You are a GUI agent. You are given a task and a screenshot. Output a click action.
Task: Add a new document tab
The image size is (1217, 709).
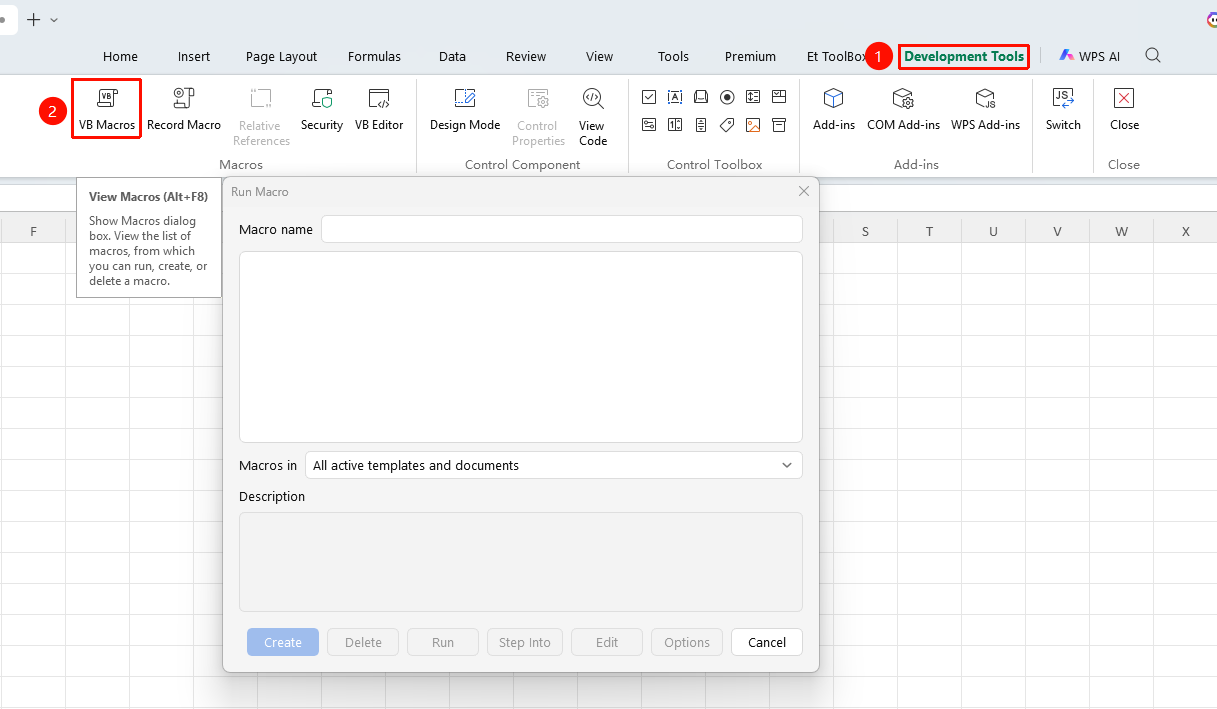[34, 20]
